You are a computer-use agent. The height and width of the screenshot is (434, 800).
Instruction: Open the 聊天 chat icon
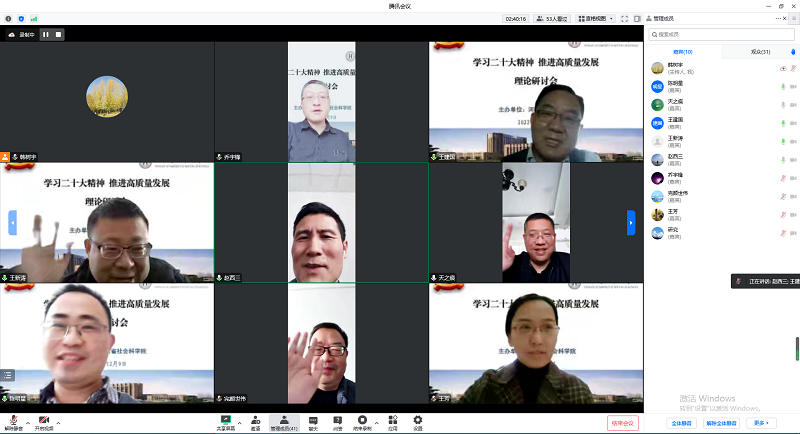click(313, 420)
